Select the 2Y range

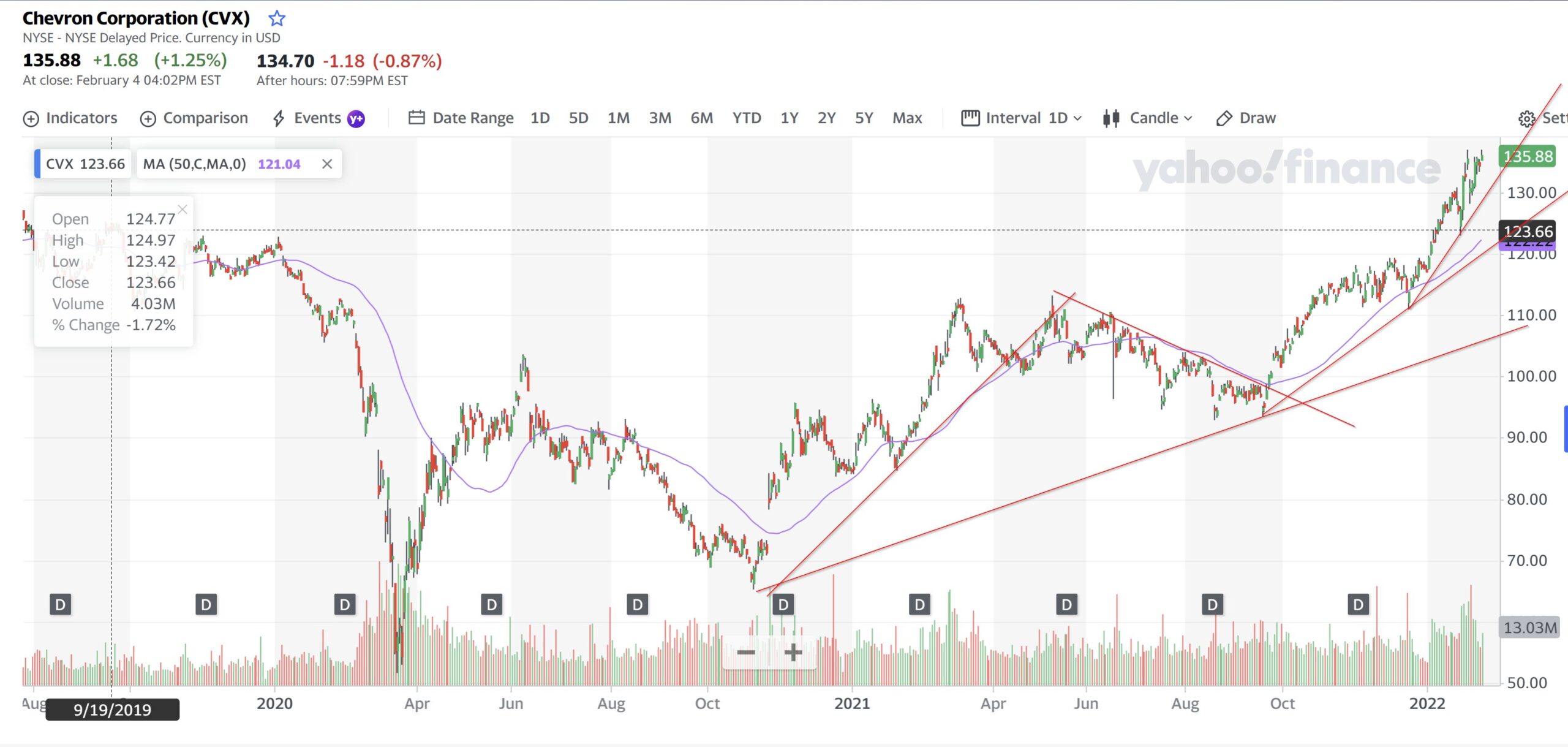click(826, 118)
